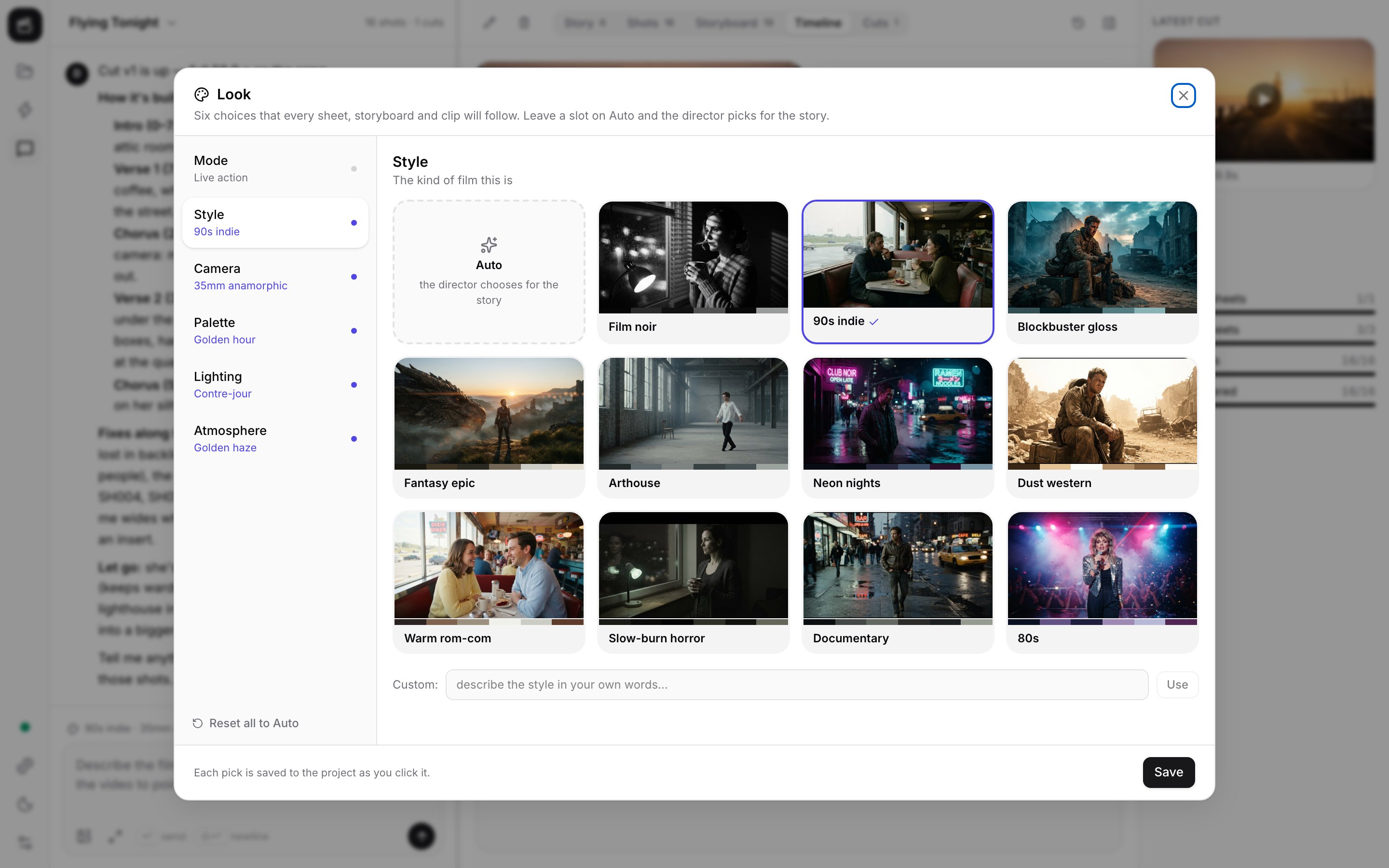Choose the Auto style card
The width and height of the screenshot is (1389, 868).
[489, 272]
